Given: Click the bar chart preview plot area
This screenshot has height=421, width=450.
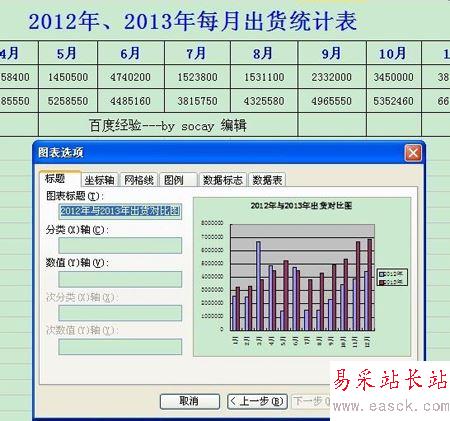Looking at the screenshot, I should point(303,277).
